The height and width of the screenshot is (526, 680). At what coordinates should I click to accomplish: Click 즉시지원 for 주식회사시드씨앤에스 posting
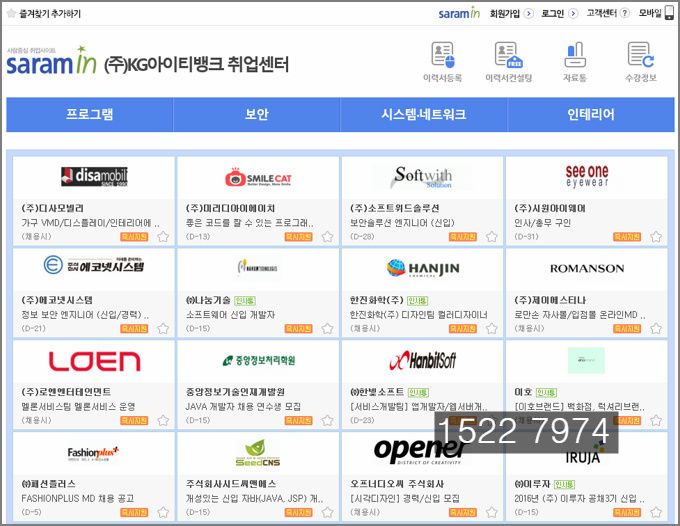pyautogui.click(x=298, y=513)
